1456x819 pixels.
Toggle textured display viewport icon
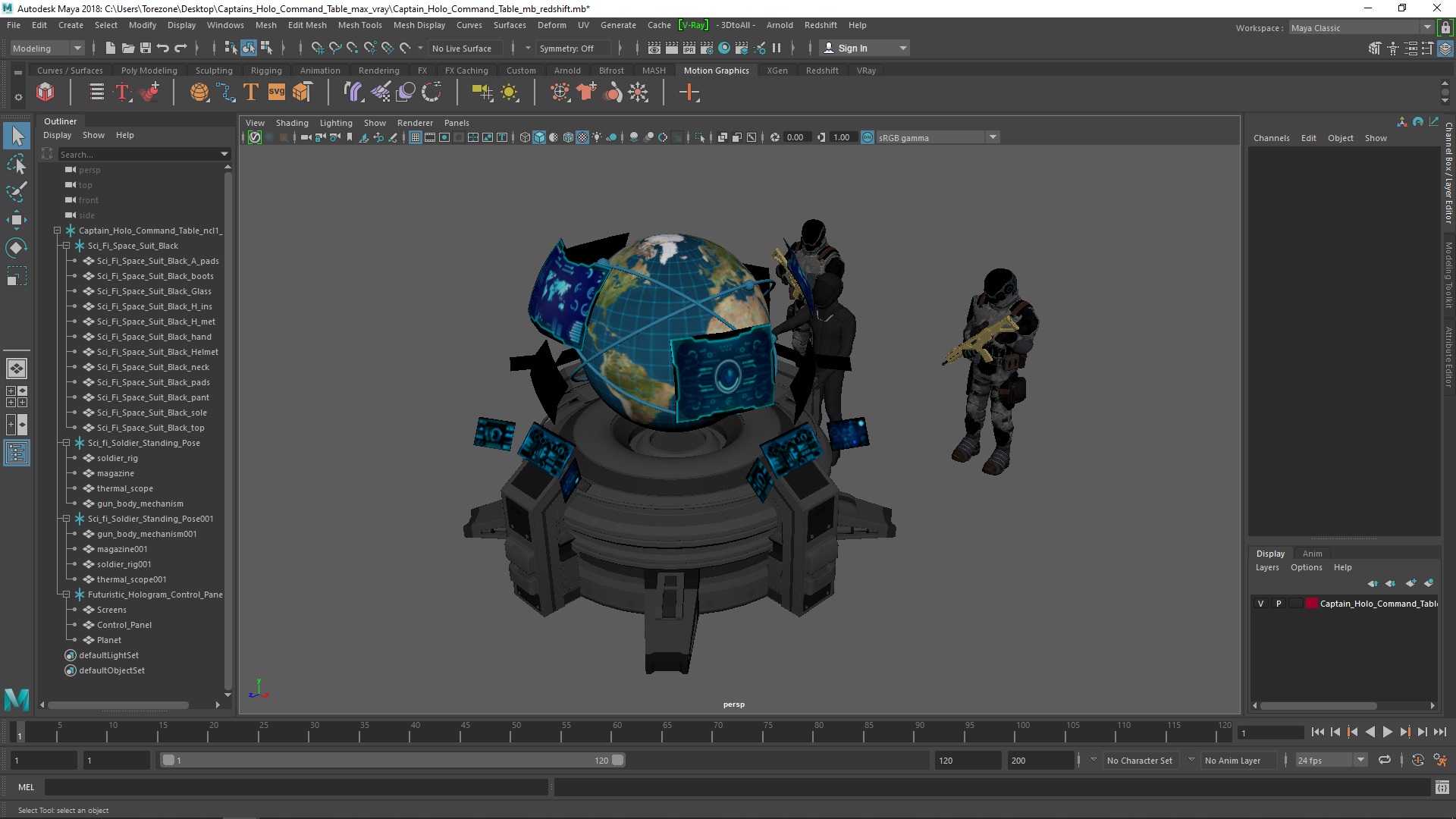click(582, 137)
